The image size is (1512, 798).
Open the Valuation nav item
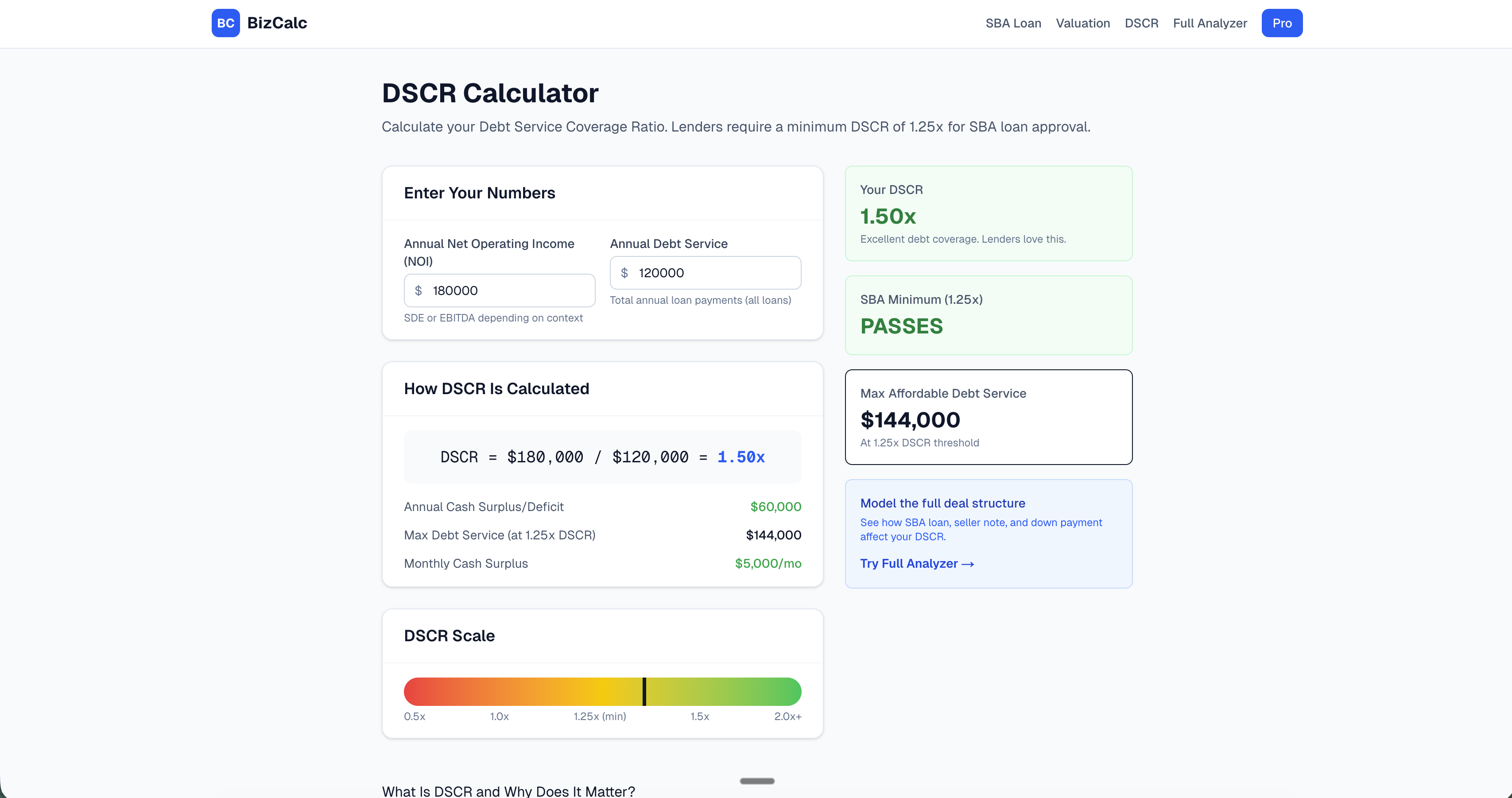click(x=1082, y=23)
